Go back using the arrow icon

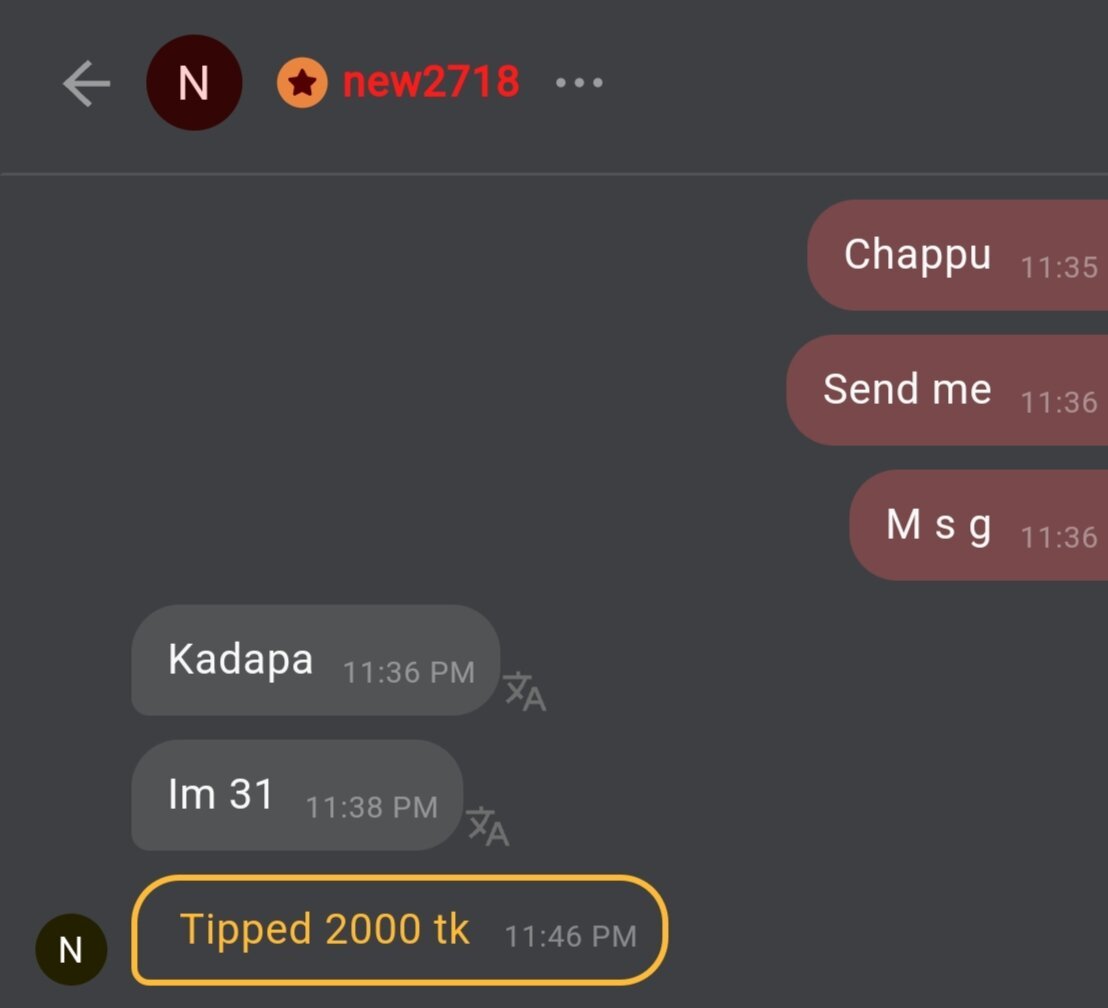(86, 83)
